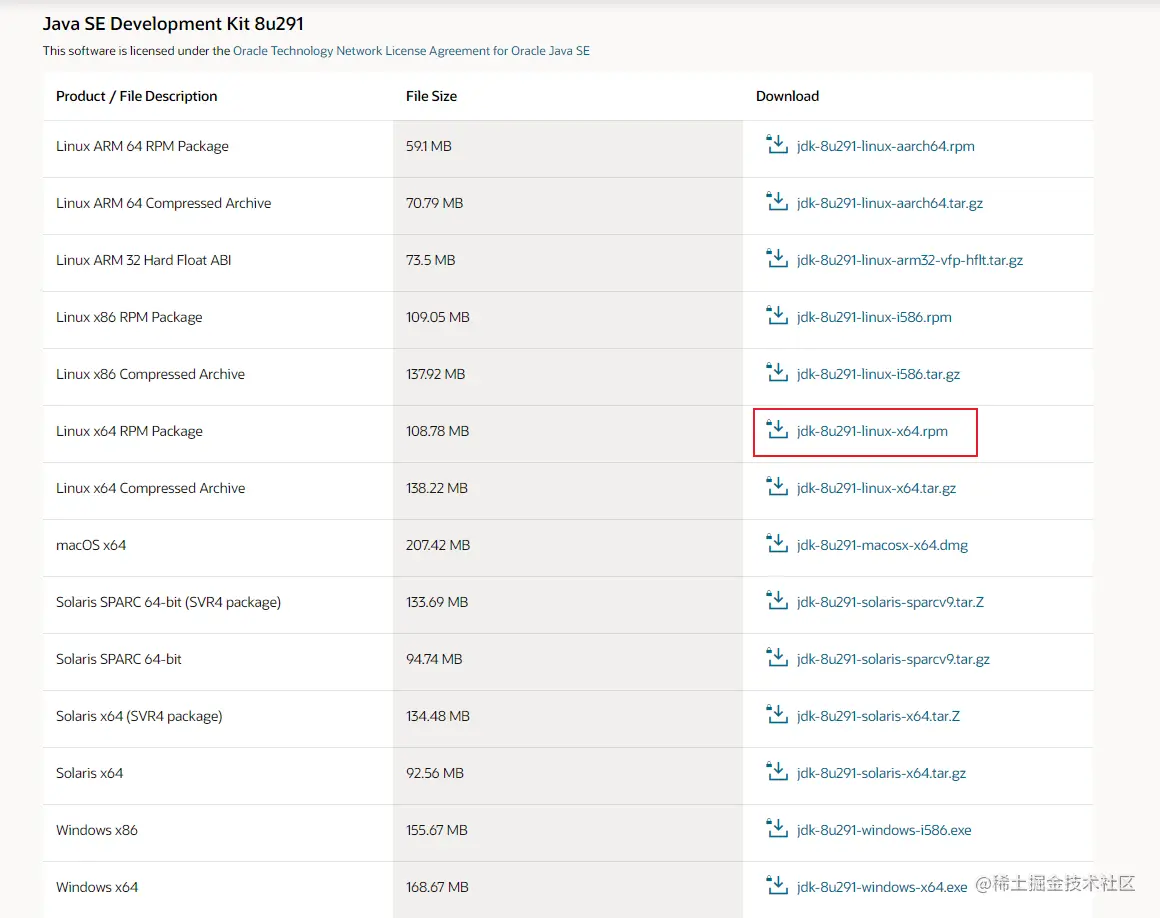1160x918 pixels.
Task: Click the Java SE Development Kit 8u291 heading
Action: click(x=173, y=24)
